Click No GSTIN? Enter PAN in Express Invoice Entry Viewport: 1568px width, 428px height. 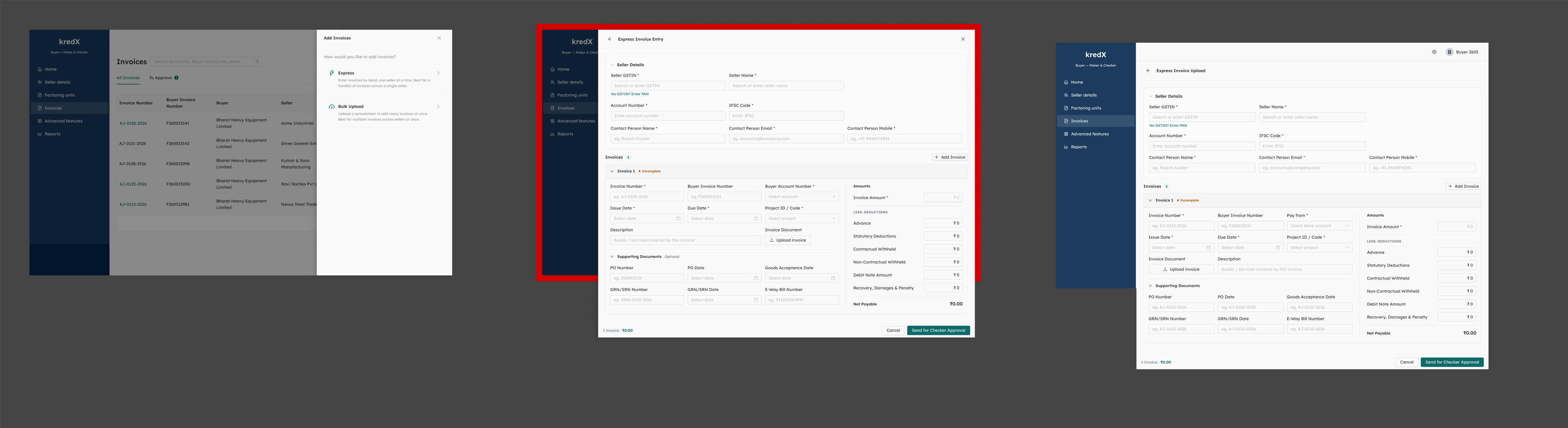click(x=629, y=94)
